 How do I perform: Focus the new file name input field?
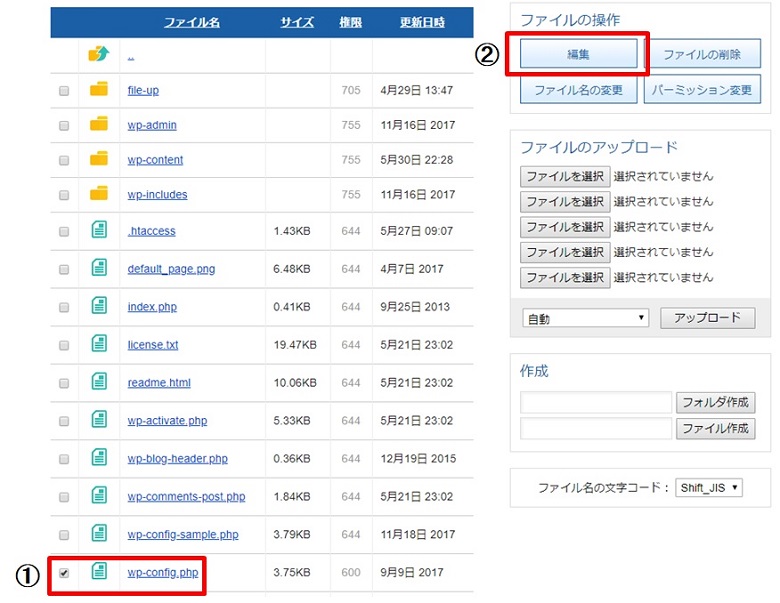coord(596,428)
